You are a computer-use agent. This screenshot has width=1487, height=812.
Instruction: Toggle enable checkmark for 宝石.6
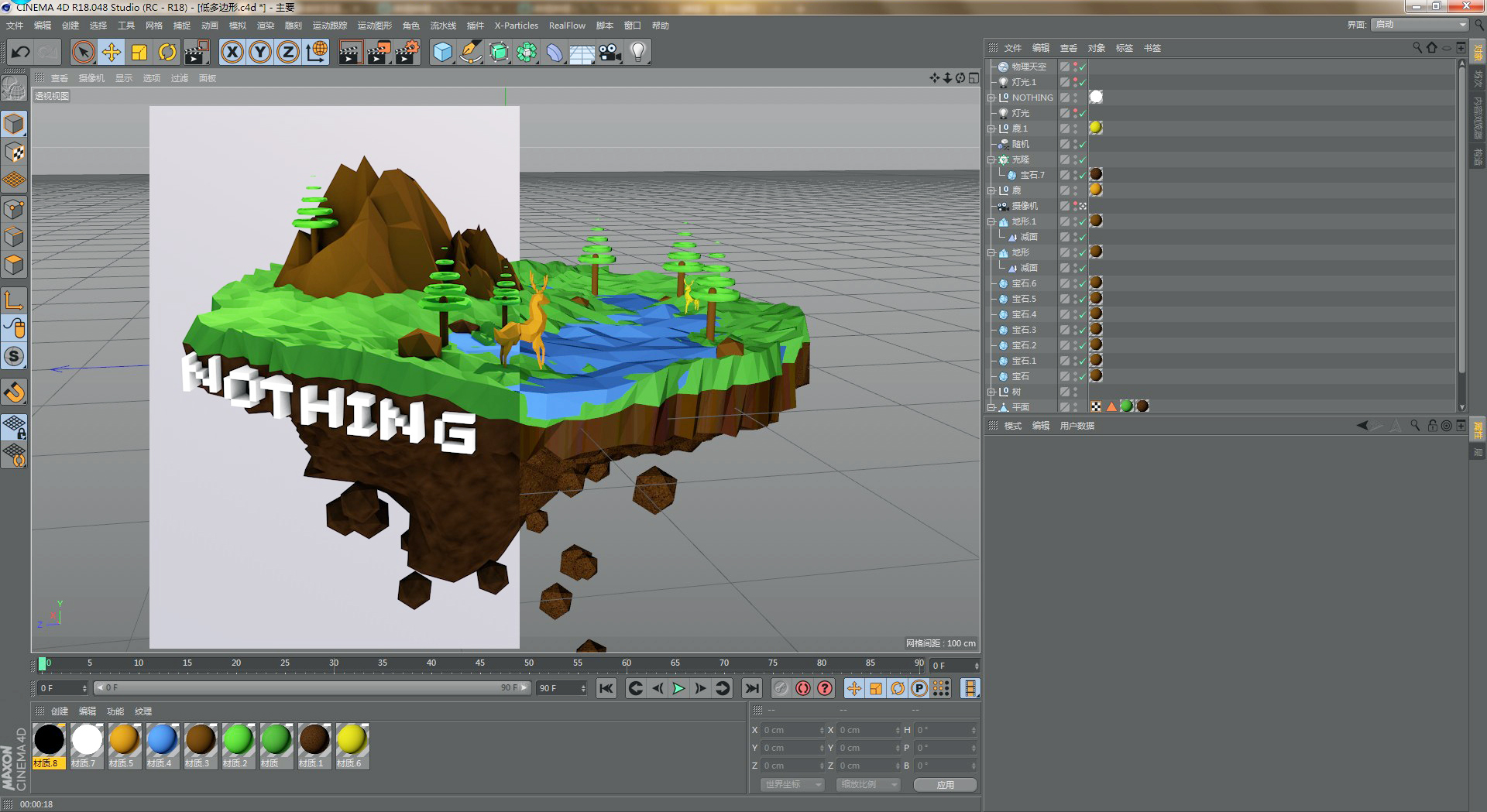pyautogui.click(x=1082, y=284)
